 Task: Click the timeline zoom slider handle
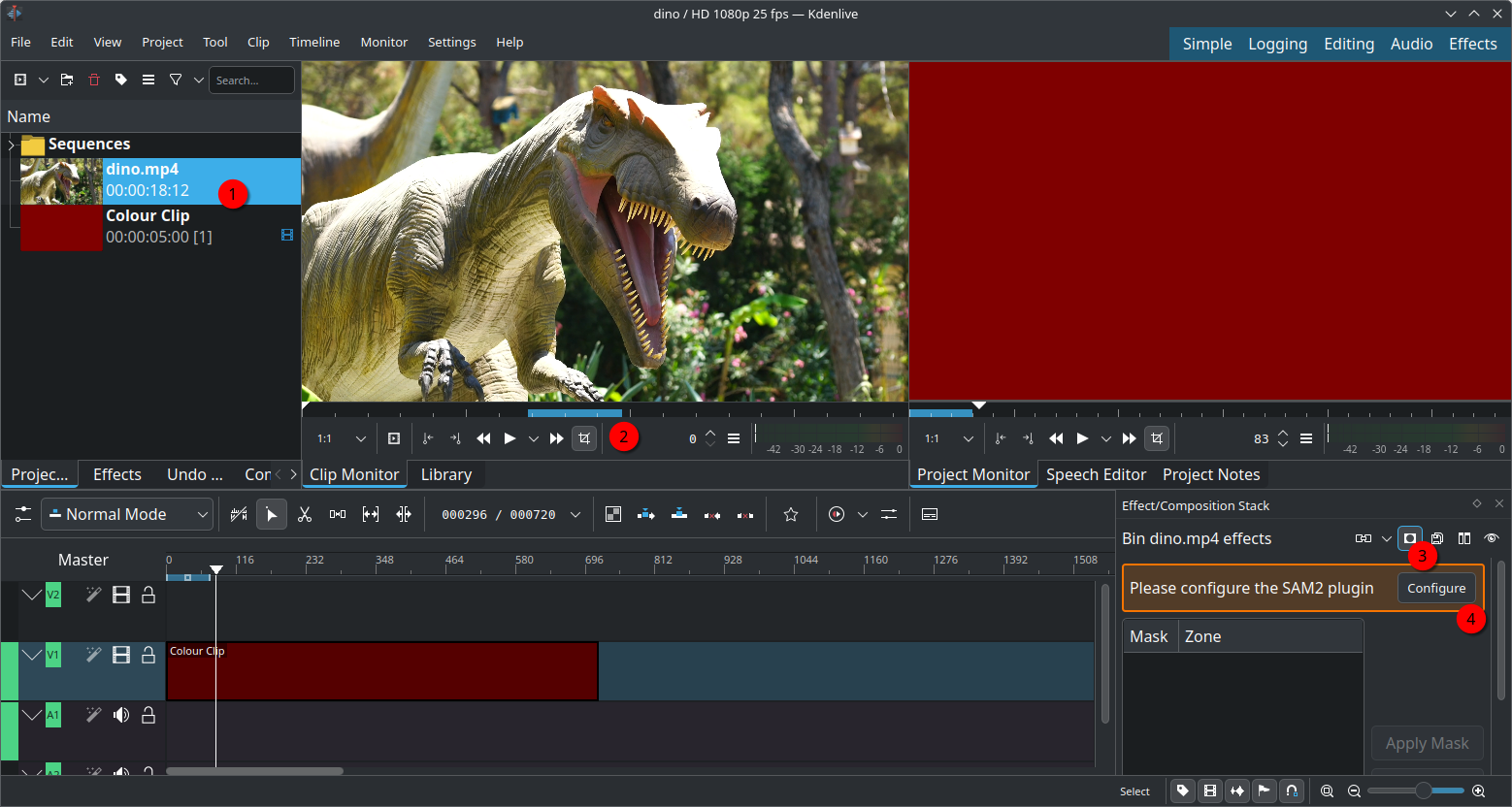pyautogui.click(x=1423, y=791)
